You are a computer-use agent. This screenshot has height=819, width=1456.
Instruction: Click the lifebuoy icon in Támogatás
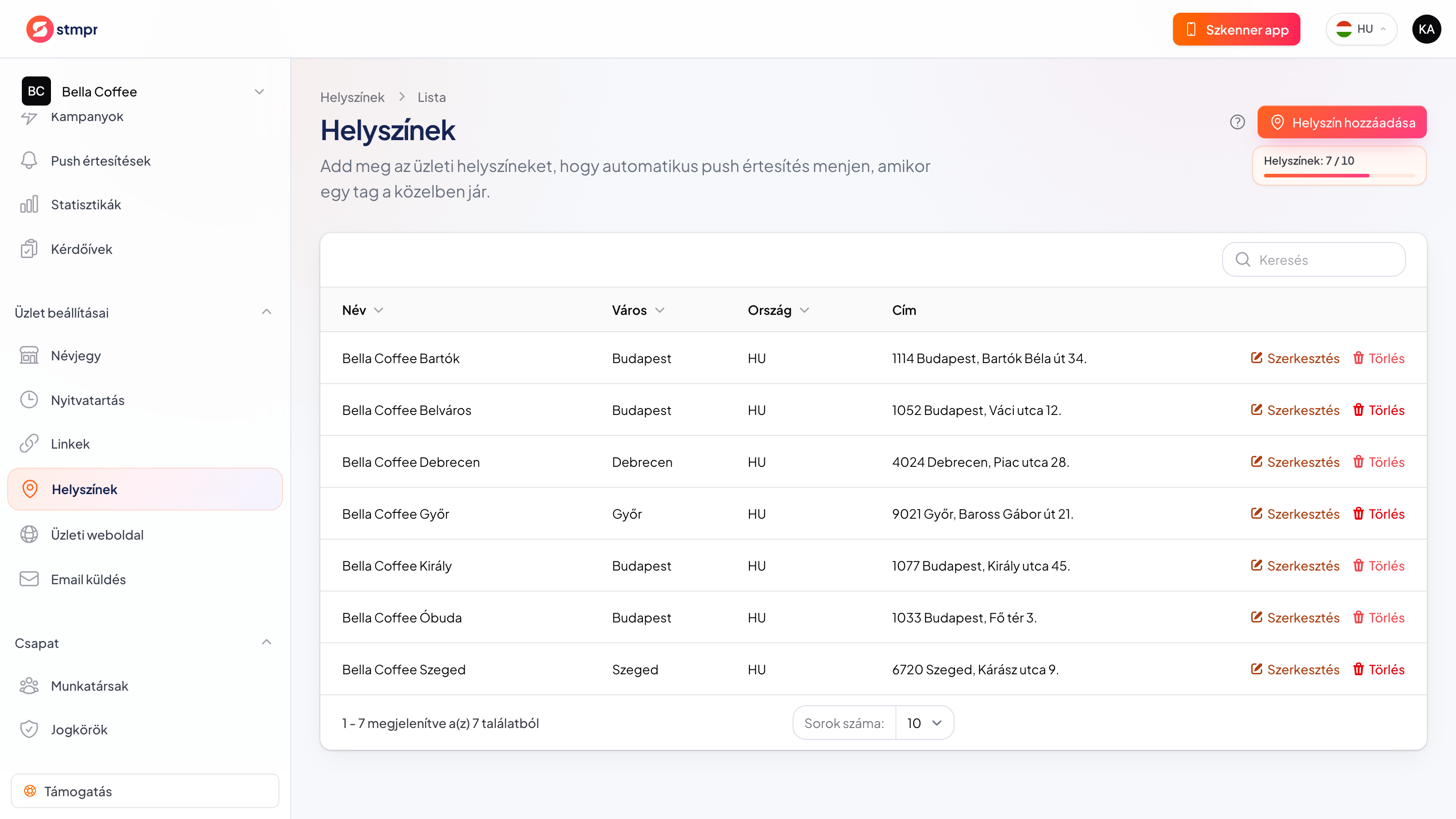30,791
